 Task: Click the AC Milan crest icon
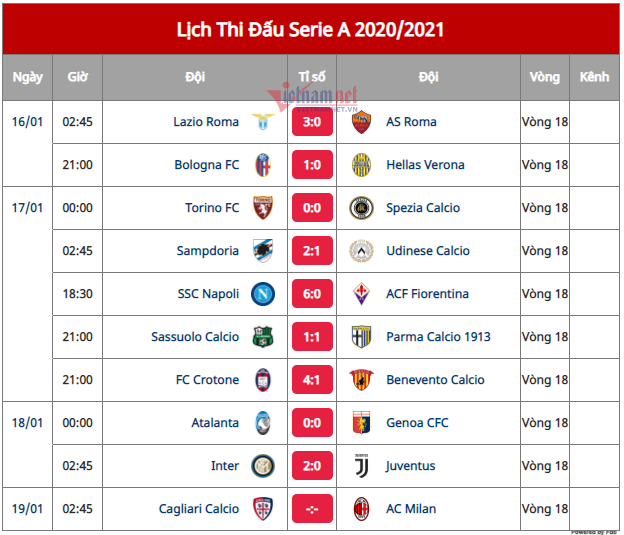(x=361, y=509)
